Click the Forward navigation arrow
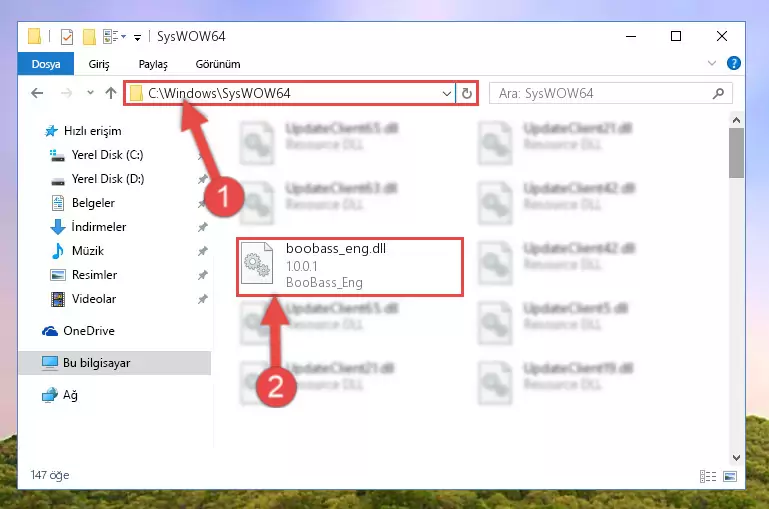769x509 pixels. click(66, 93)
